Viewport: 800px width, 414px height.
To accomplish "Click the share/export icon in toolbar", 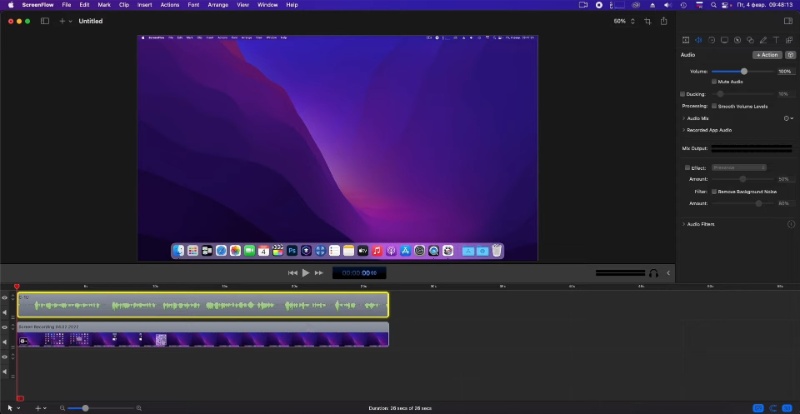I will tap(664, 21).
